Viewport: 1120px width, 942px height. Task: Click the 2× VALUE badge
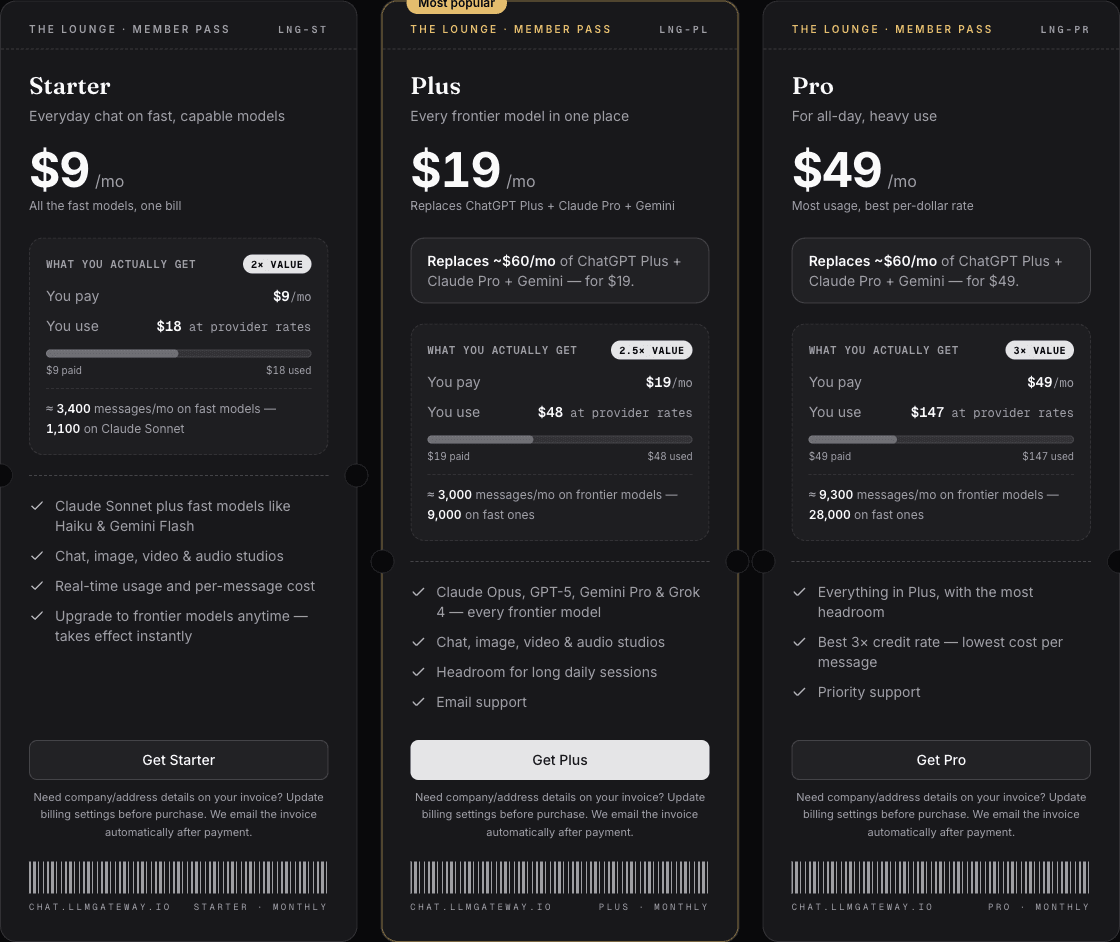(277, 264)
